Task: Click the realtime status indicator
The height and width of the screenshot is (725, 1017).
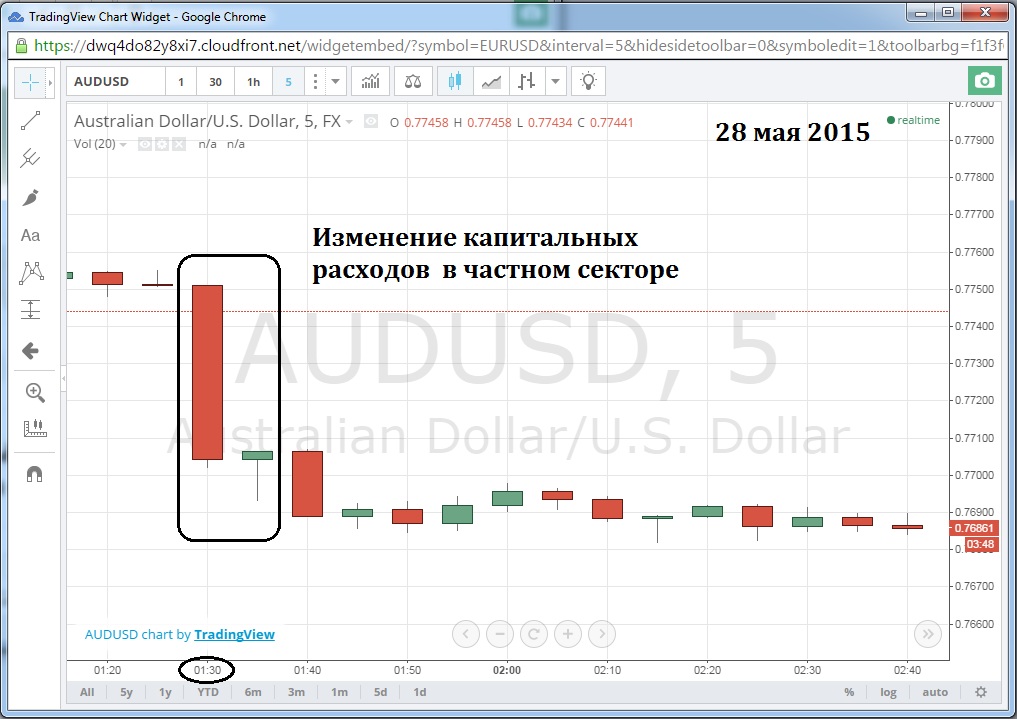Action: click(x=913, y=120)
